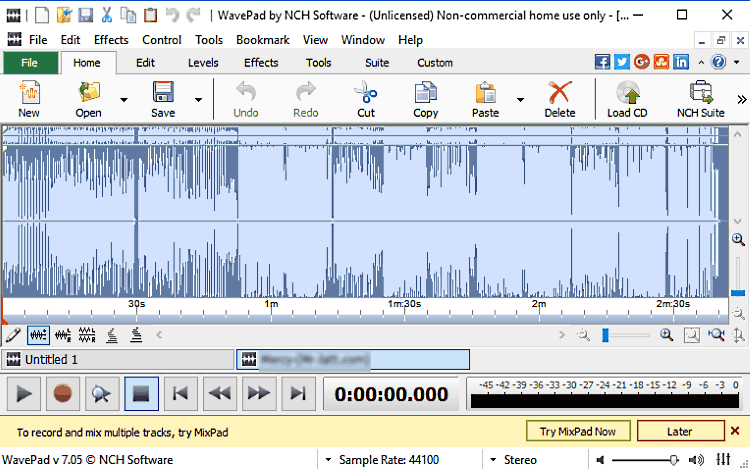Switch to the Suite ribbon tab
Image resolution: width=750 pixels, height=470 pixels.
pos(377,63)
